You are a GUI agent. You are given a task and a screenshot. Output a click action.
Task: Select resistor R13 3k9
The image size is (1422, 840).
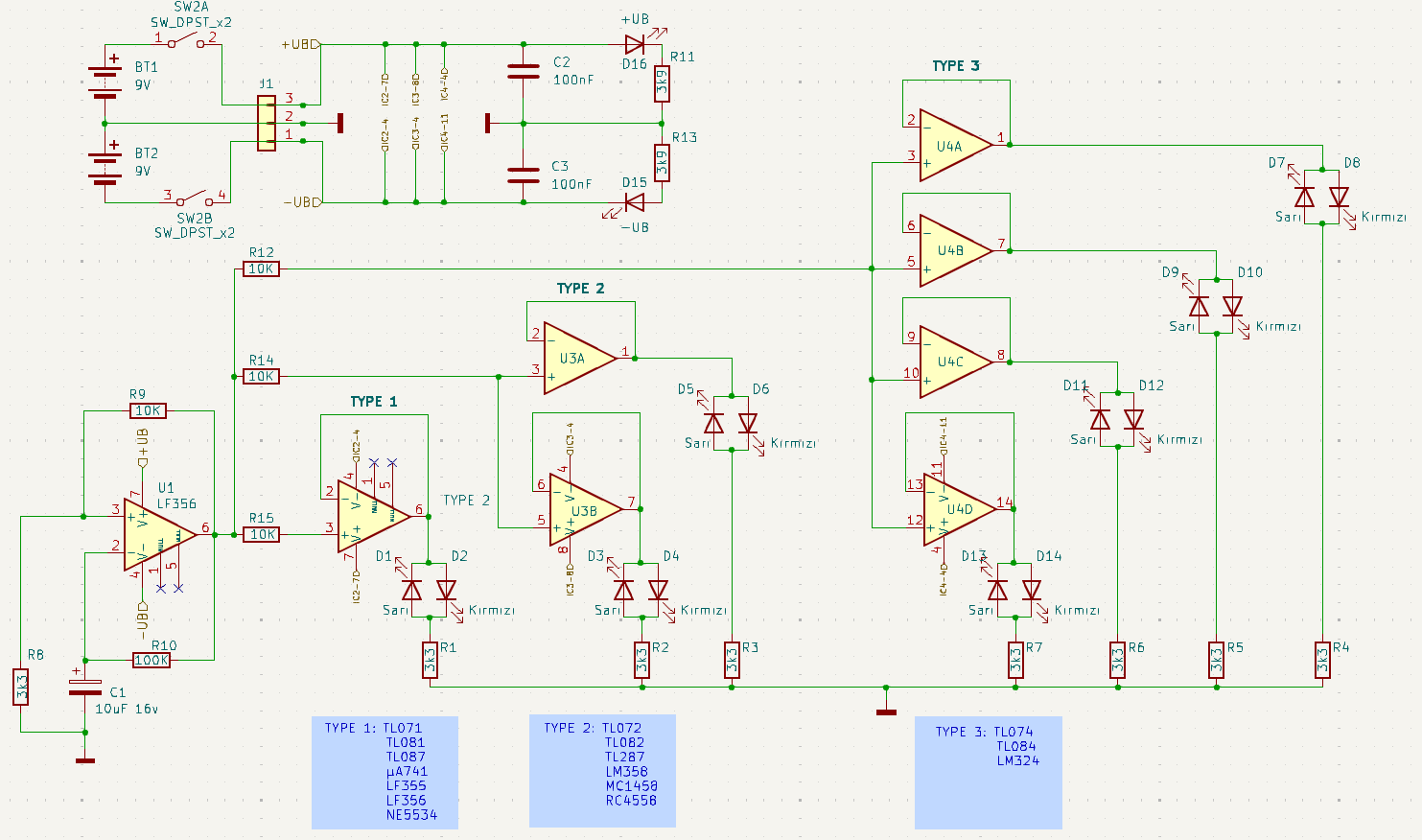click(662, 163)
